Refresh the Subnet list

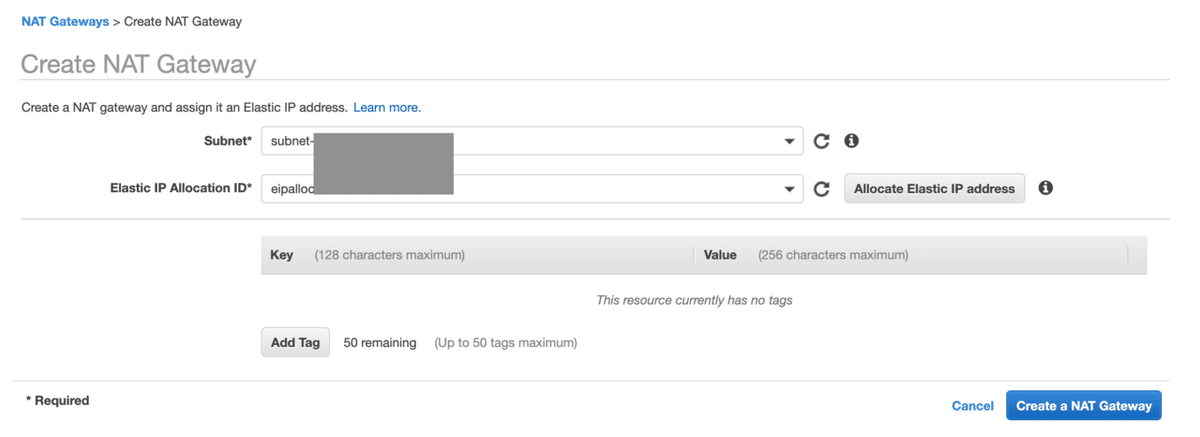tap(821, 141)
